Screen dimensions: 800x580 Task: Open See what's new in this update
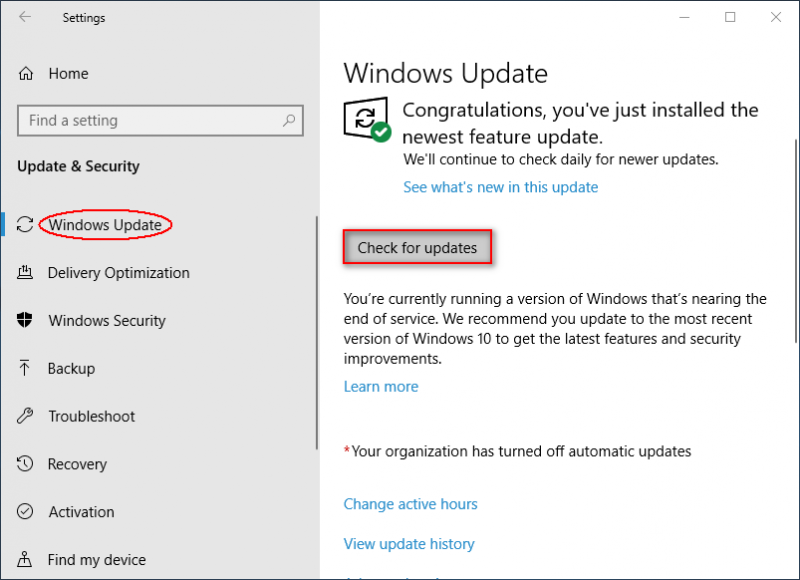pos(501,187)
